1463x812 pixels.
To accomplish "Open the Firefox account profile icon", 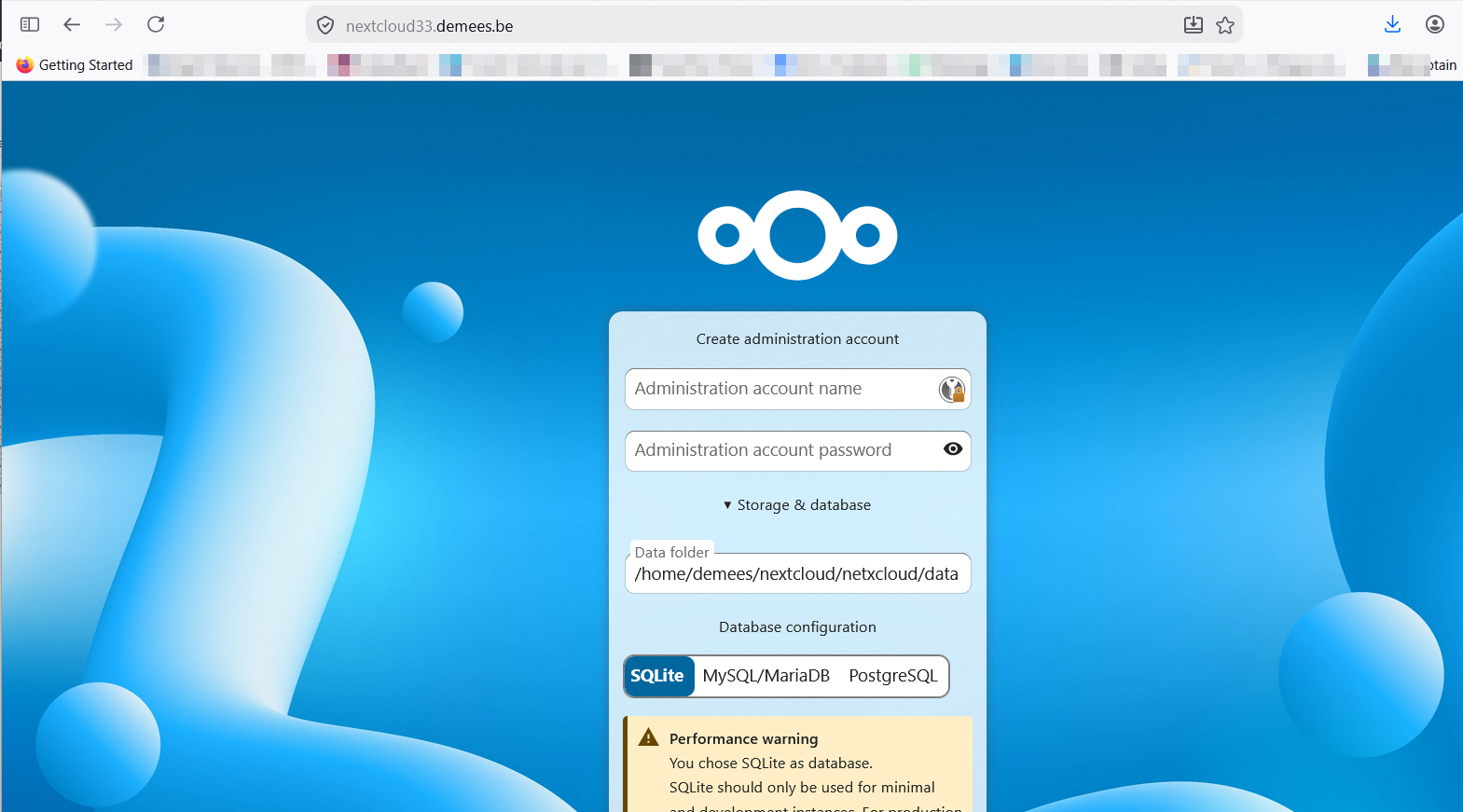I will 1434,24.
